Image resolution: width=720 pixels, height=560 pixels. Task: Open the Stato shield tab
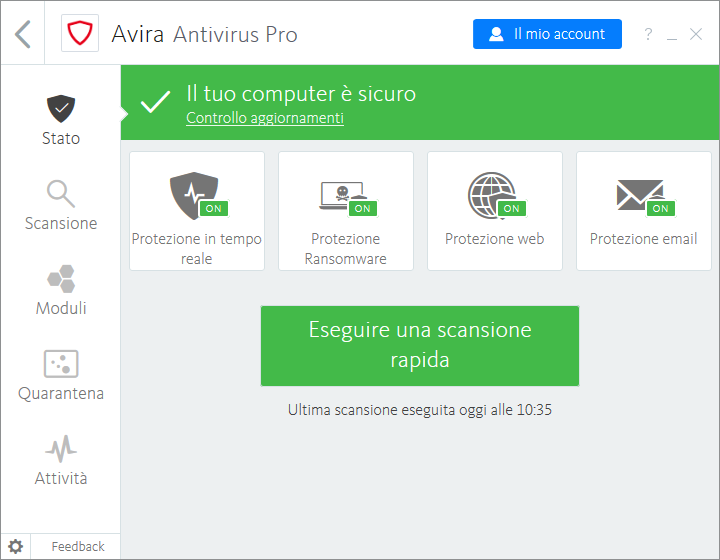[x=61, y=120]
